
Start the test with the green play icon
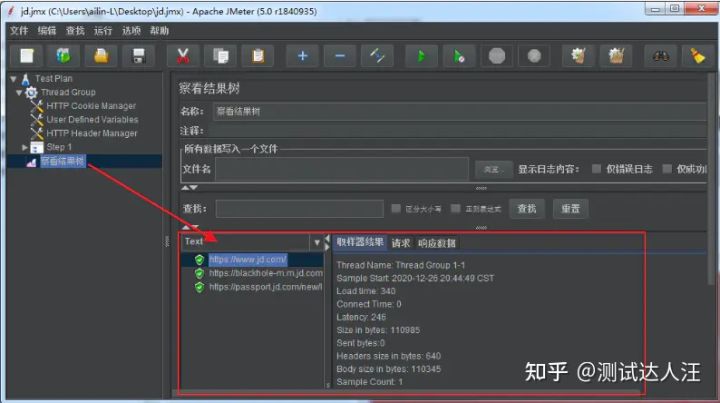coord(421,56)
